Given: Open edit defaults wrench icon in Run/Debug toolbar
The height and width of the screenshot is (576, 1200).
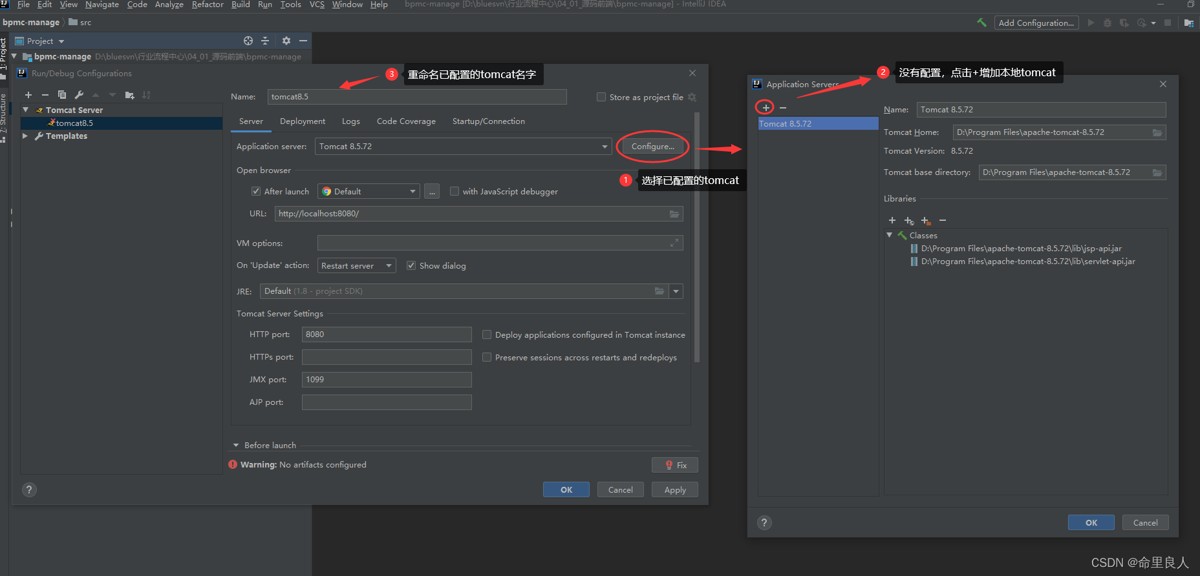Looking at the screenshot, I should pos(79,95).
